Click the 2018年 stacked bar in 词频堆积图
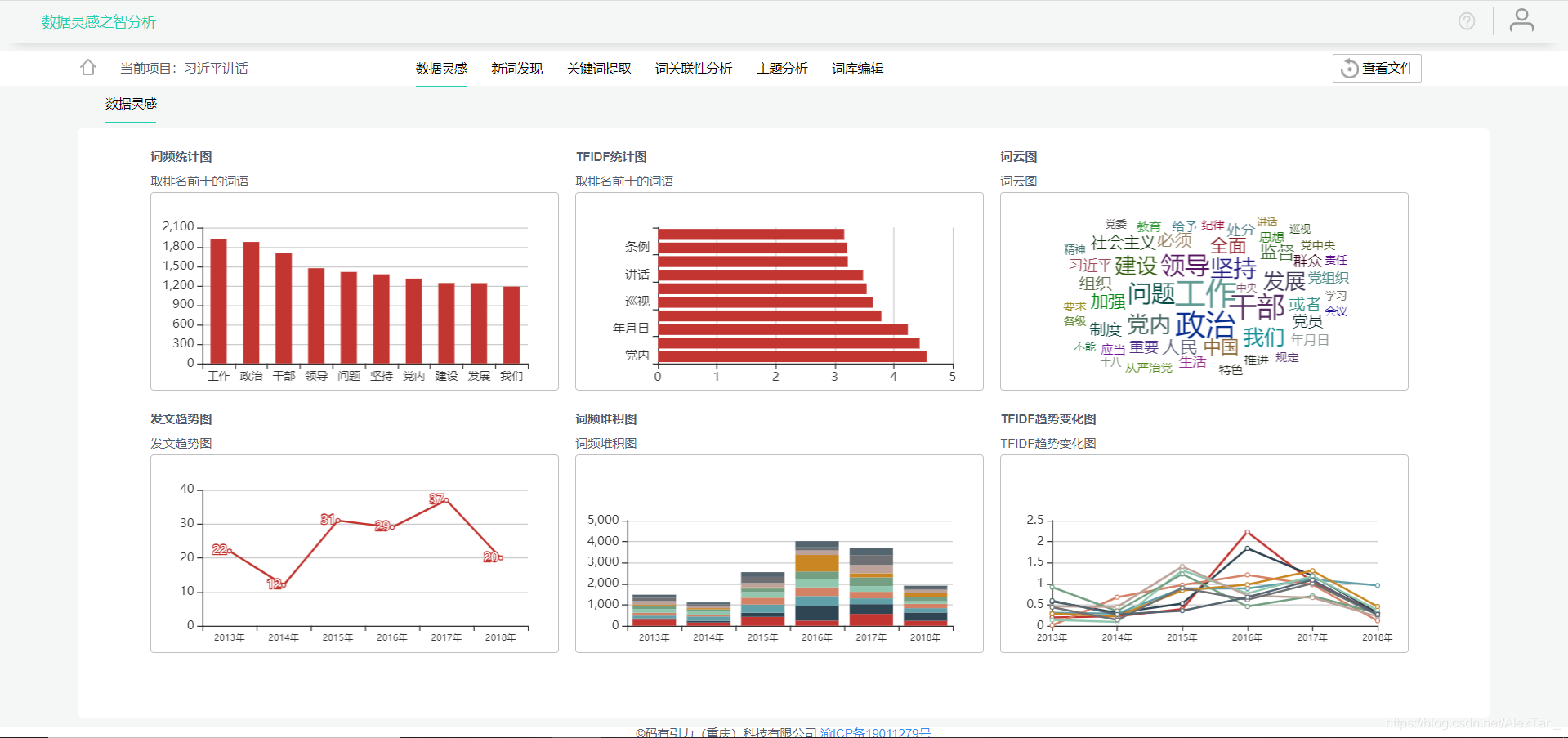 pyautogui.click(x=925, y=606)
